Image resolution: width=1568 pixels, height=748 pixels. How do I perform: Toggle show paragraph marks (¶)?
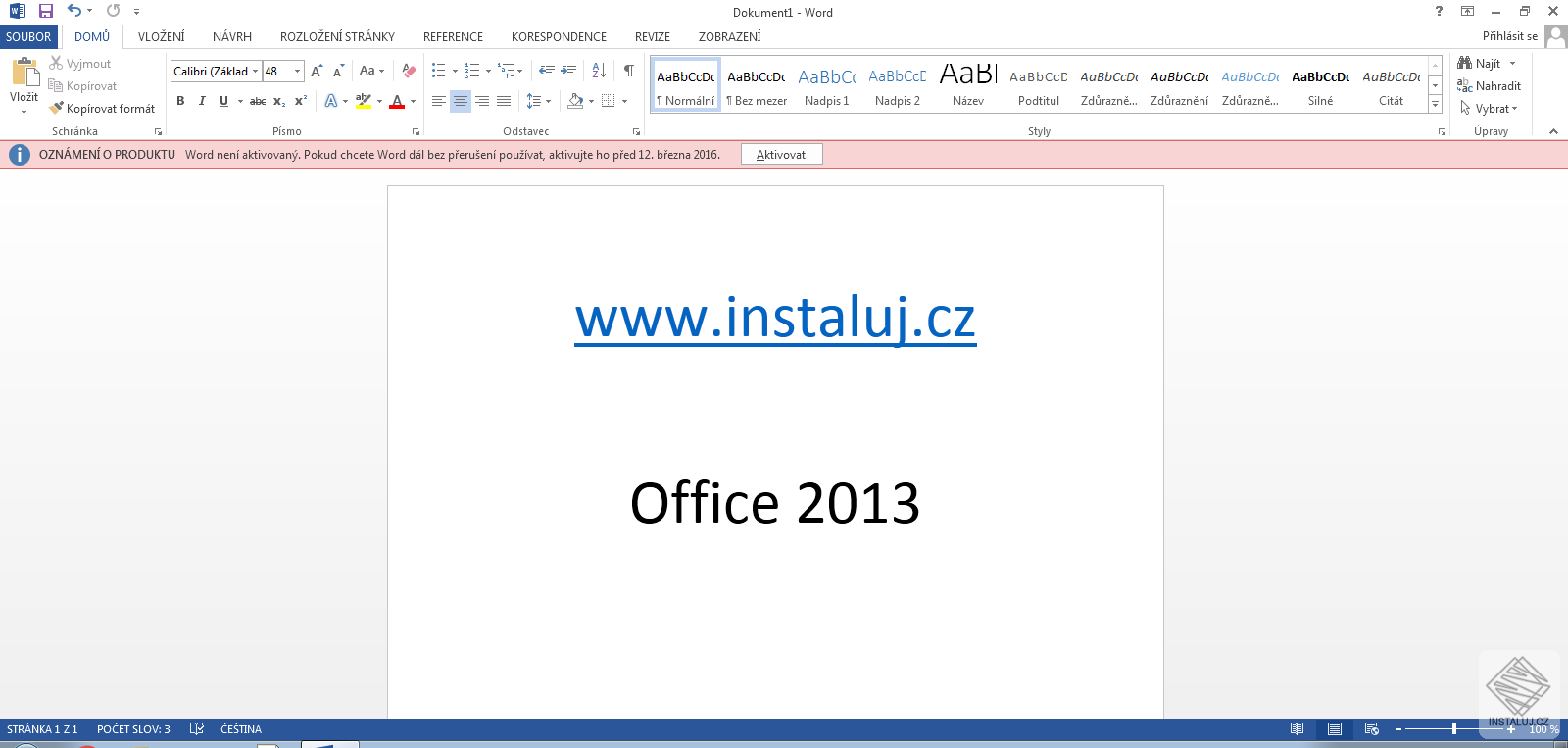tap(628, 71)
